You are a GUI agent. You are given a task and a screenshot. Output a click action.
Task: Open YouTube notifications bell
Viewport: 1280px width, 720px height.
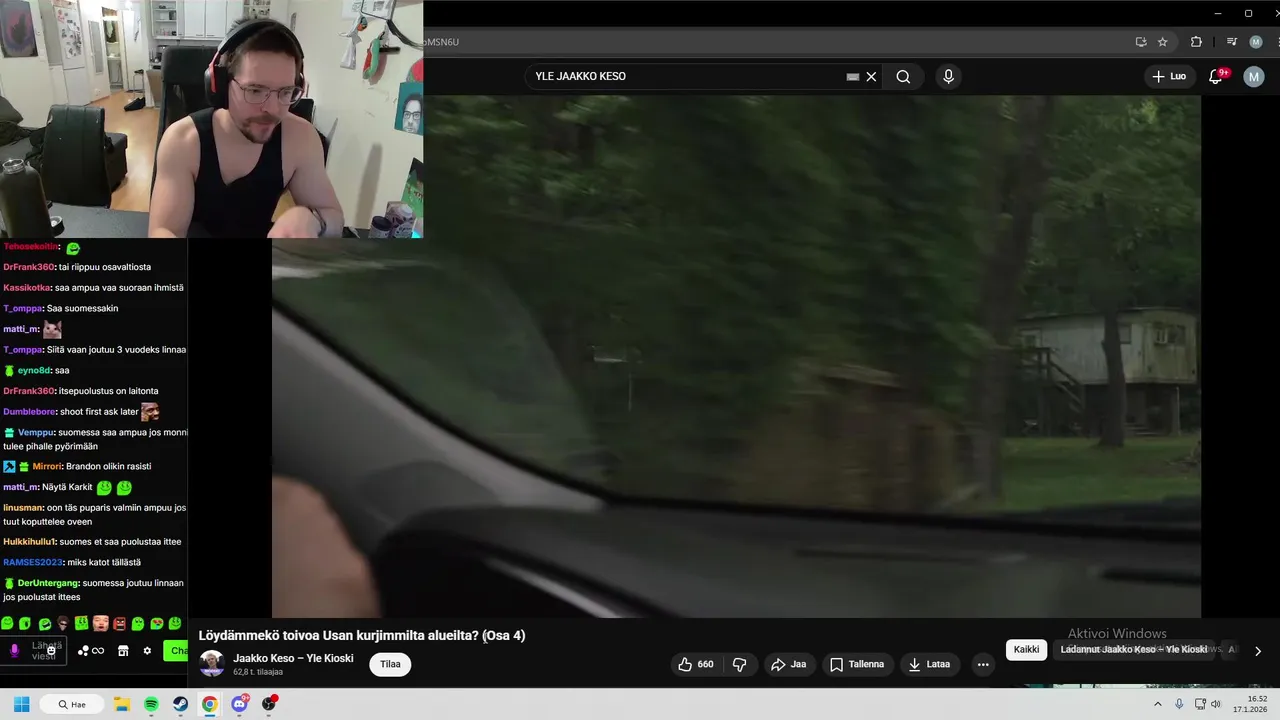(x=1216, y=77)
